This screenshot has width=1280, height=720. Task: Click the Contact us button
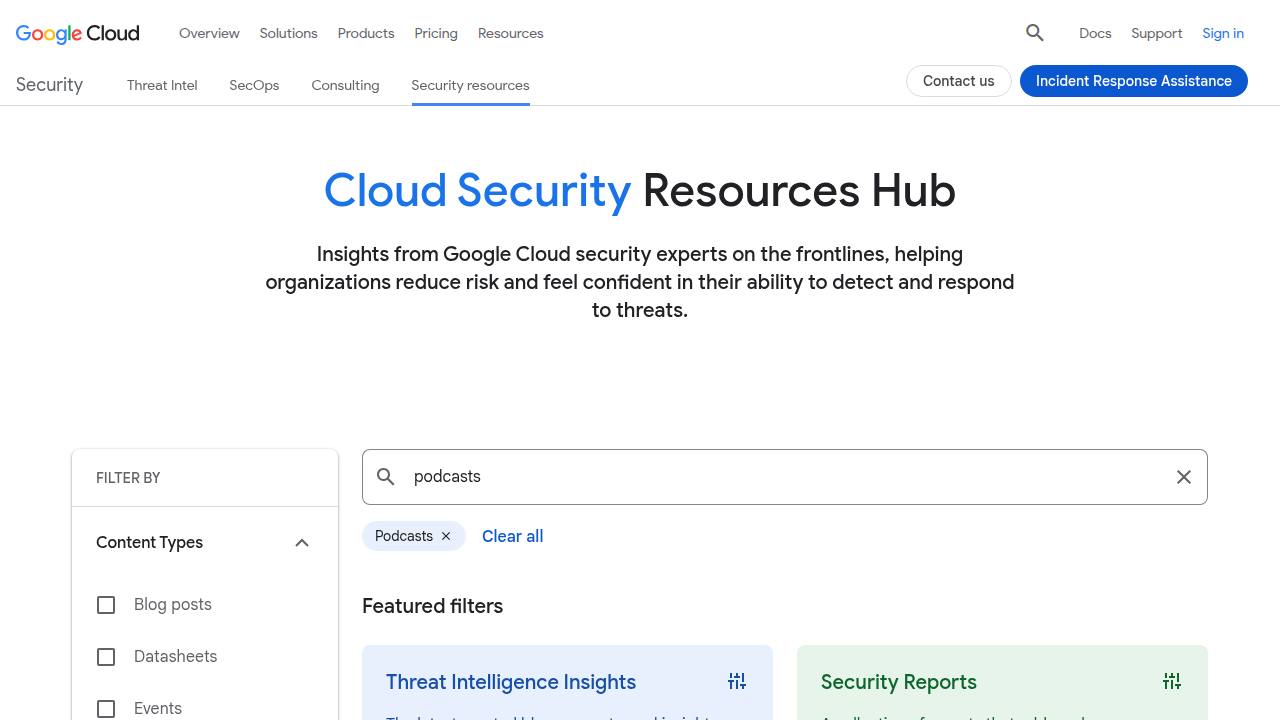click(x=958, y=81)
